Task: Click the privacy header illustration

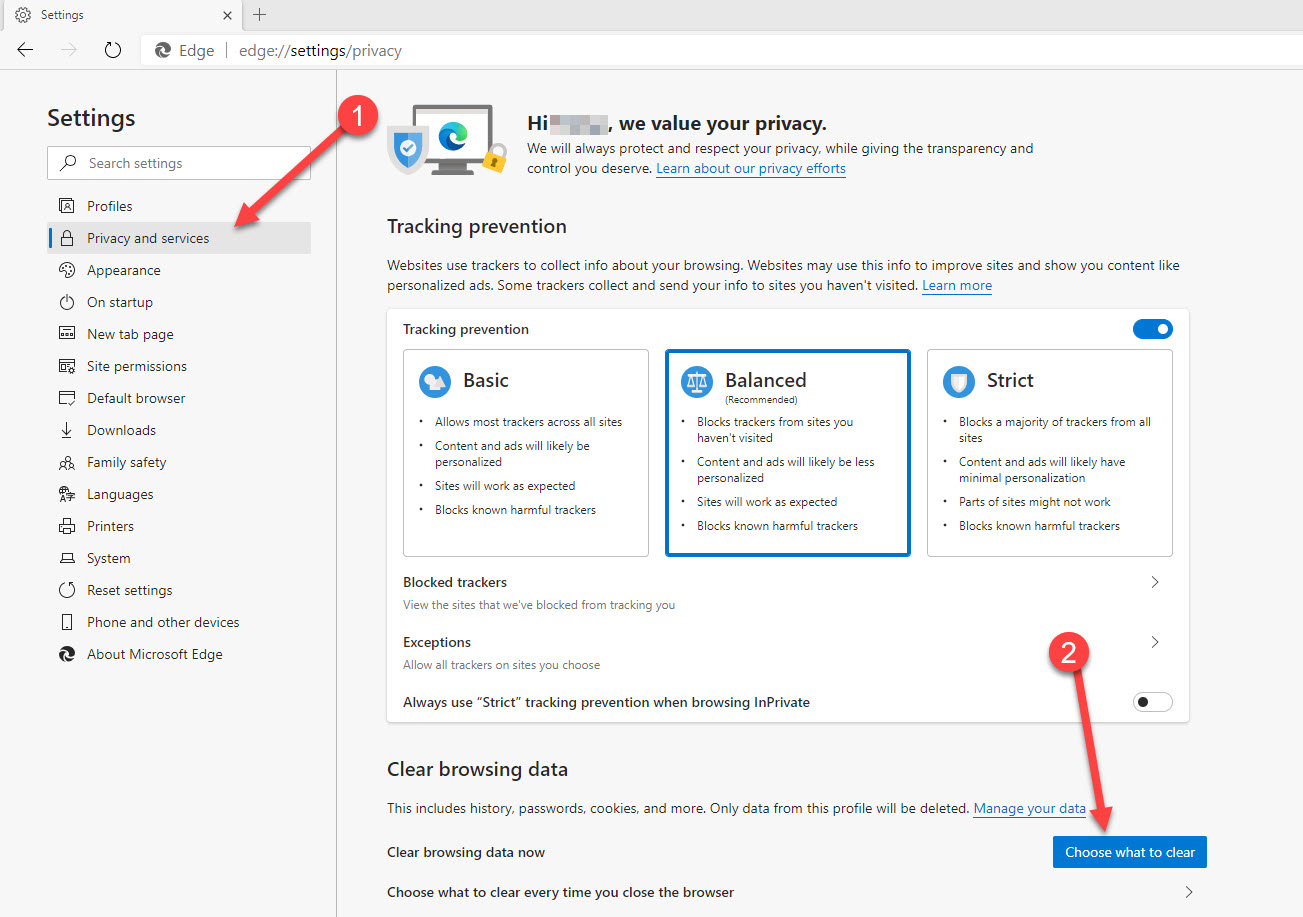Action: [448, 140]
